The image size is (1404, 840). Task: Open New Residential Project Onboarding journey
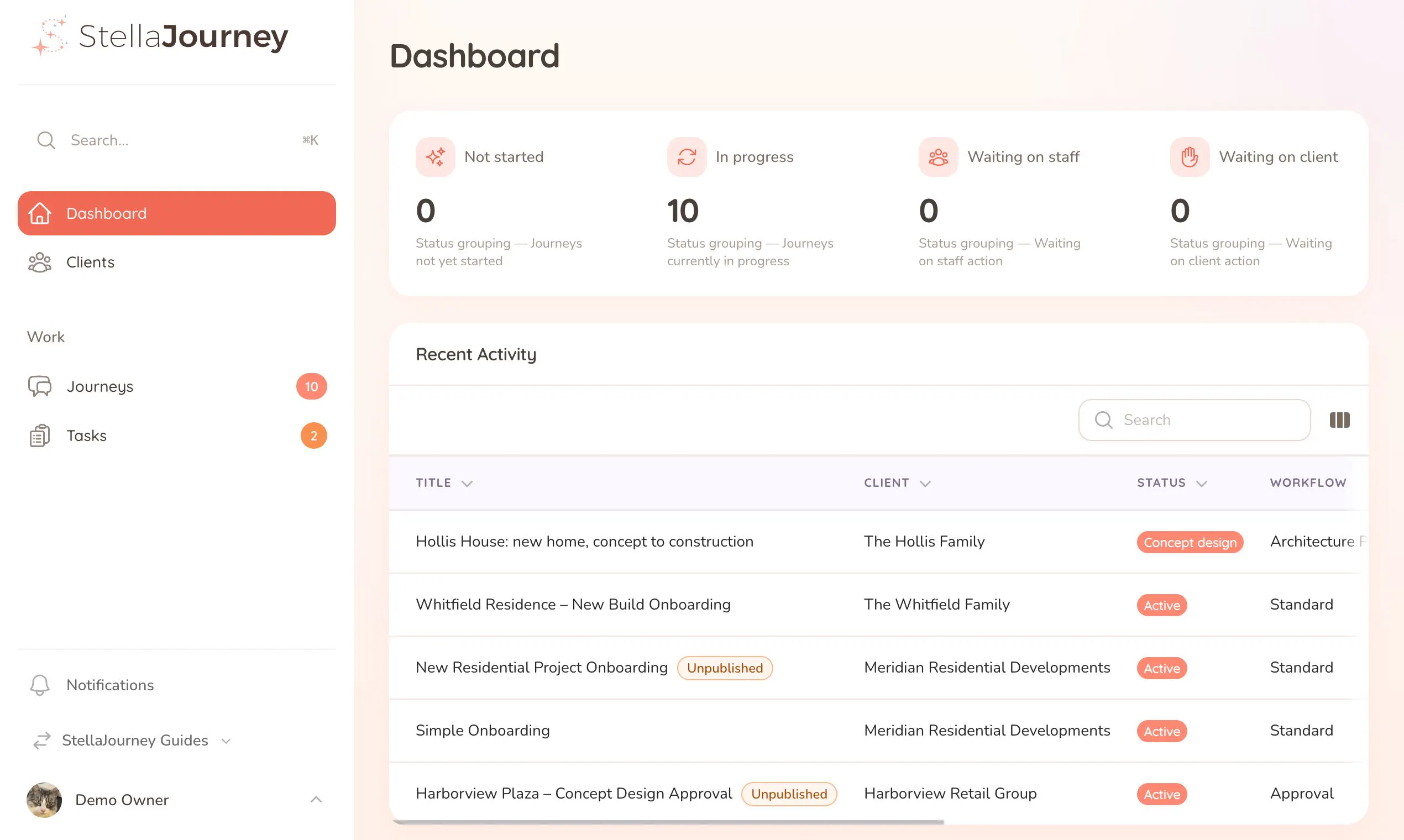click(542, 668)
